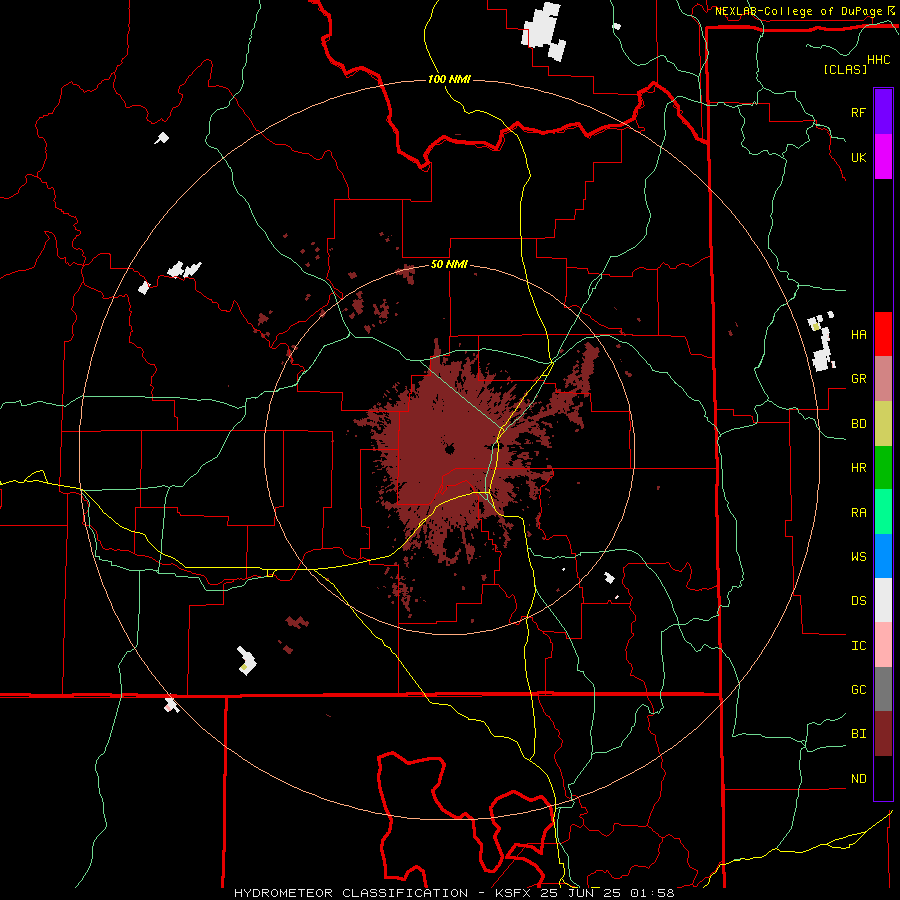900x900 pixels.
Task: Click the radar site center dot
Action: pyautogui.click(x=449, y=449)
